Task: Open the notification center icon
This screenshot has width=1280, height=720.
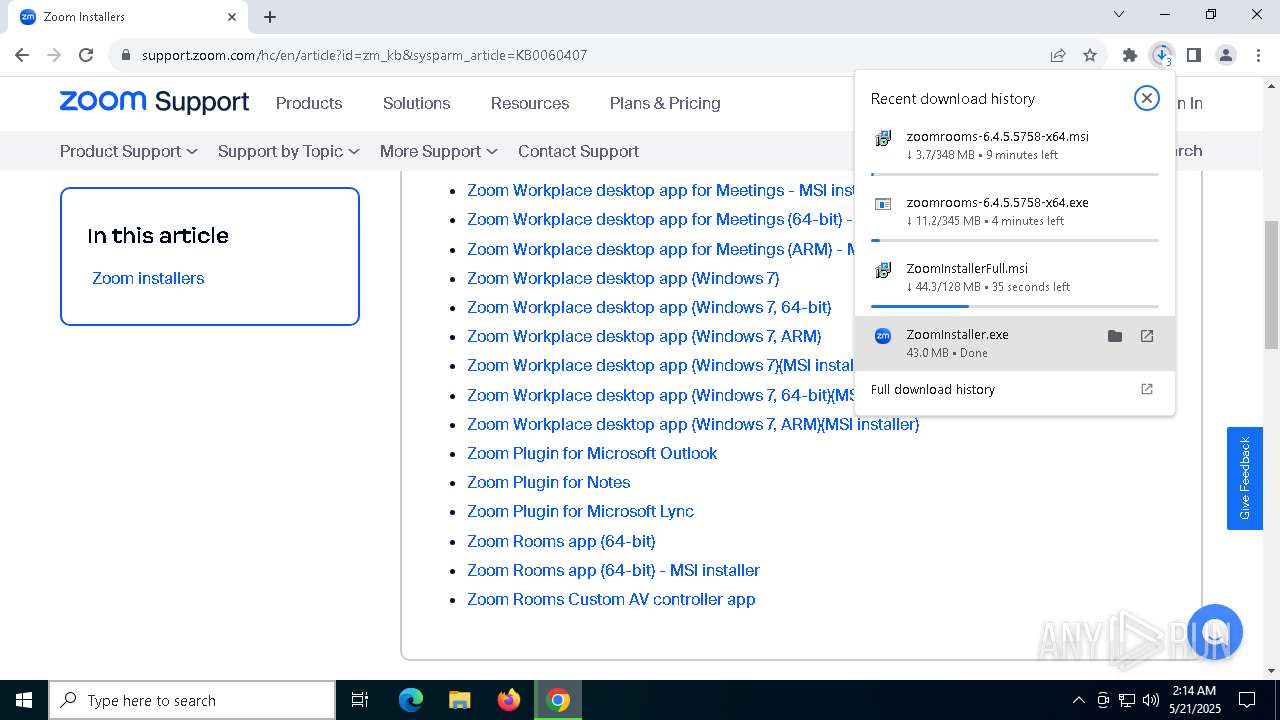Action: click(x=1247, y=700)
